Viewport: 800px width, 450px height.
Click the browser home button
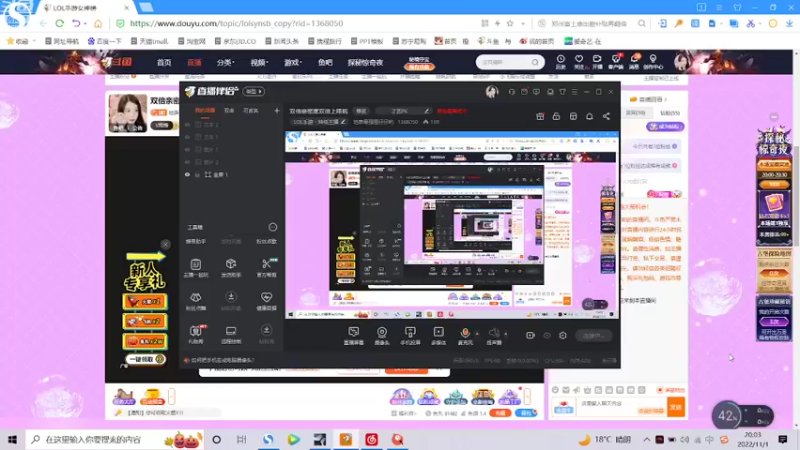[x=98, y=23]
